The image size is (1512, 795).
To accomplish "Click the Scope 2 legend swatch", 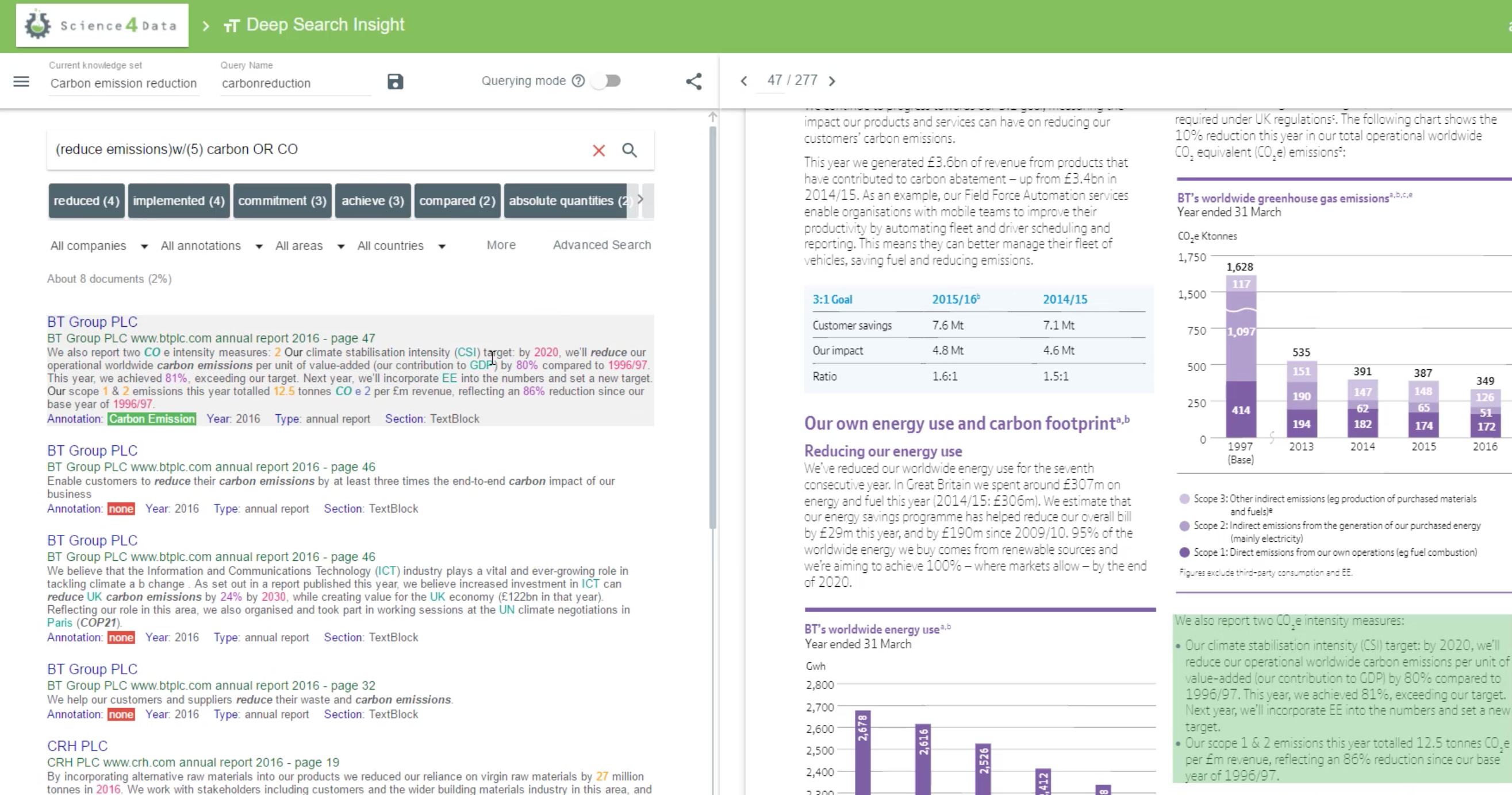I will coord(1184,526).
